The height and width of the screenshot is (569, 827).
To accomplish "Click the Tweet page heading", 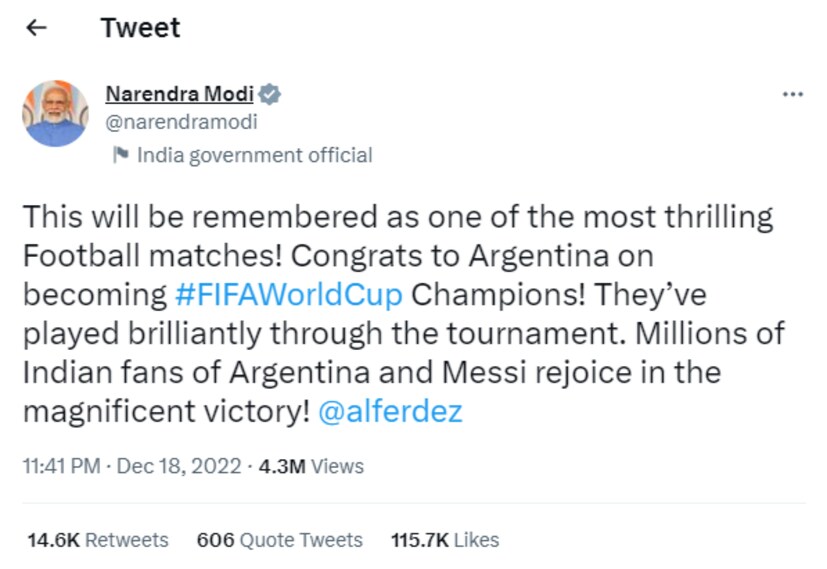I will pos(140,28).
